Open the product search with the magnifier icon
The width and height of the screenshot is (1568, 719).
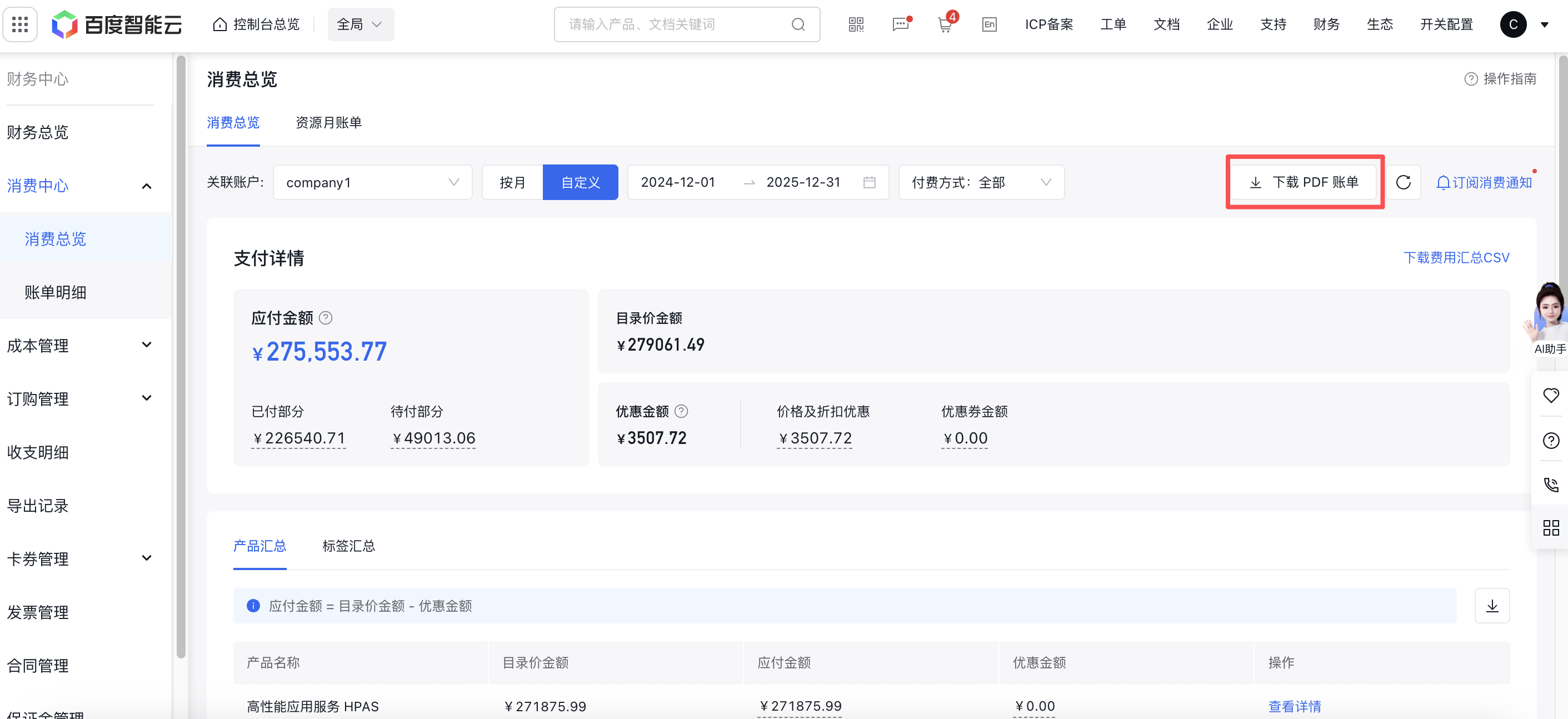[x=798, y=24]
